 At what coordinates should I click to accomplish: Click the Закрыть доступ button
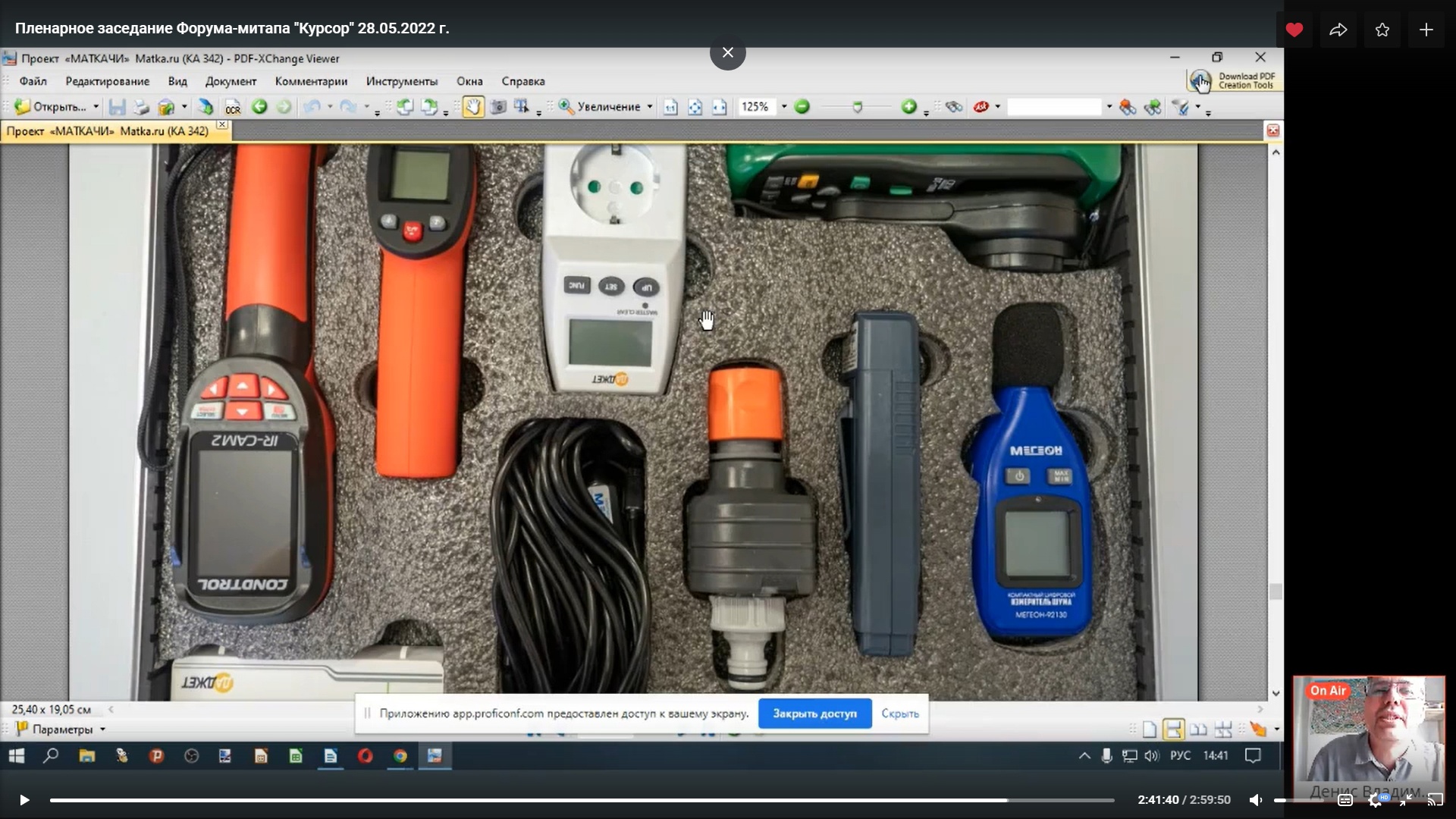pos(814,714)
